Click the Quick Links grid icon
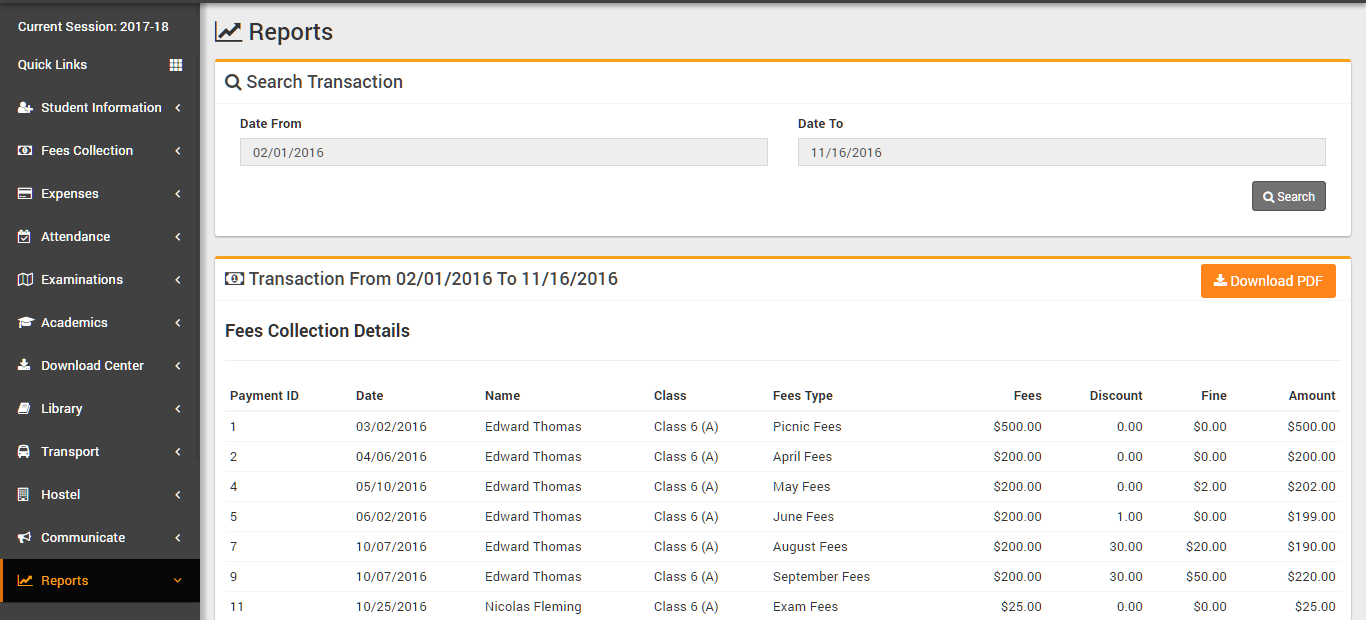 176,65
